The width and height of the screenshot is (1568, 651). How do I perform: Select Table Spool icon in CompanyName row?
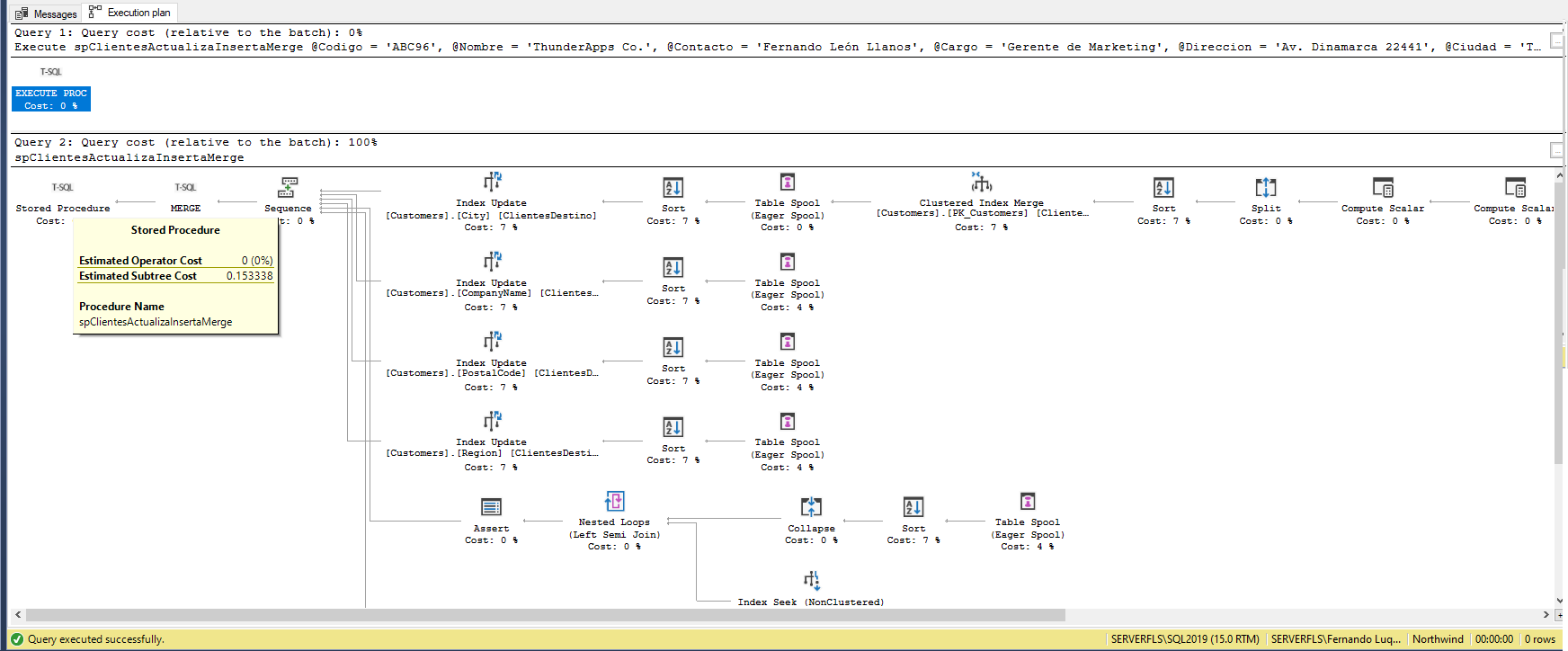788,263
